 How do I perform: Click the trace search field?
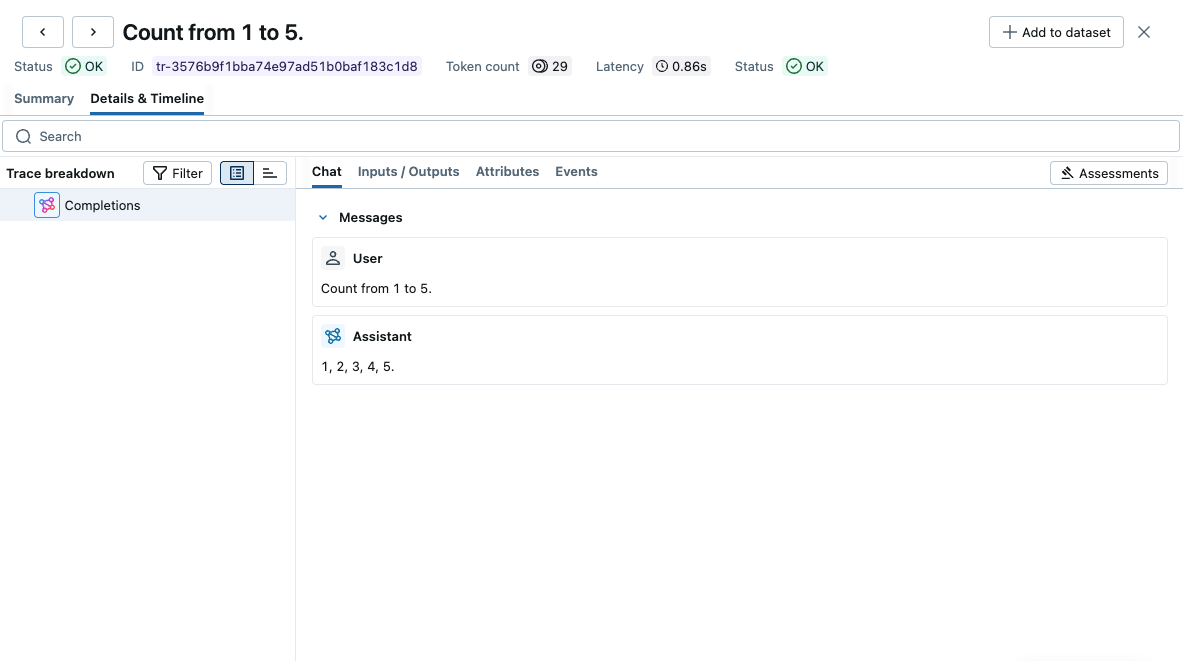600,136
